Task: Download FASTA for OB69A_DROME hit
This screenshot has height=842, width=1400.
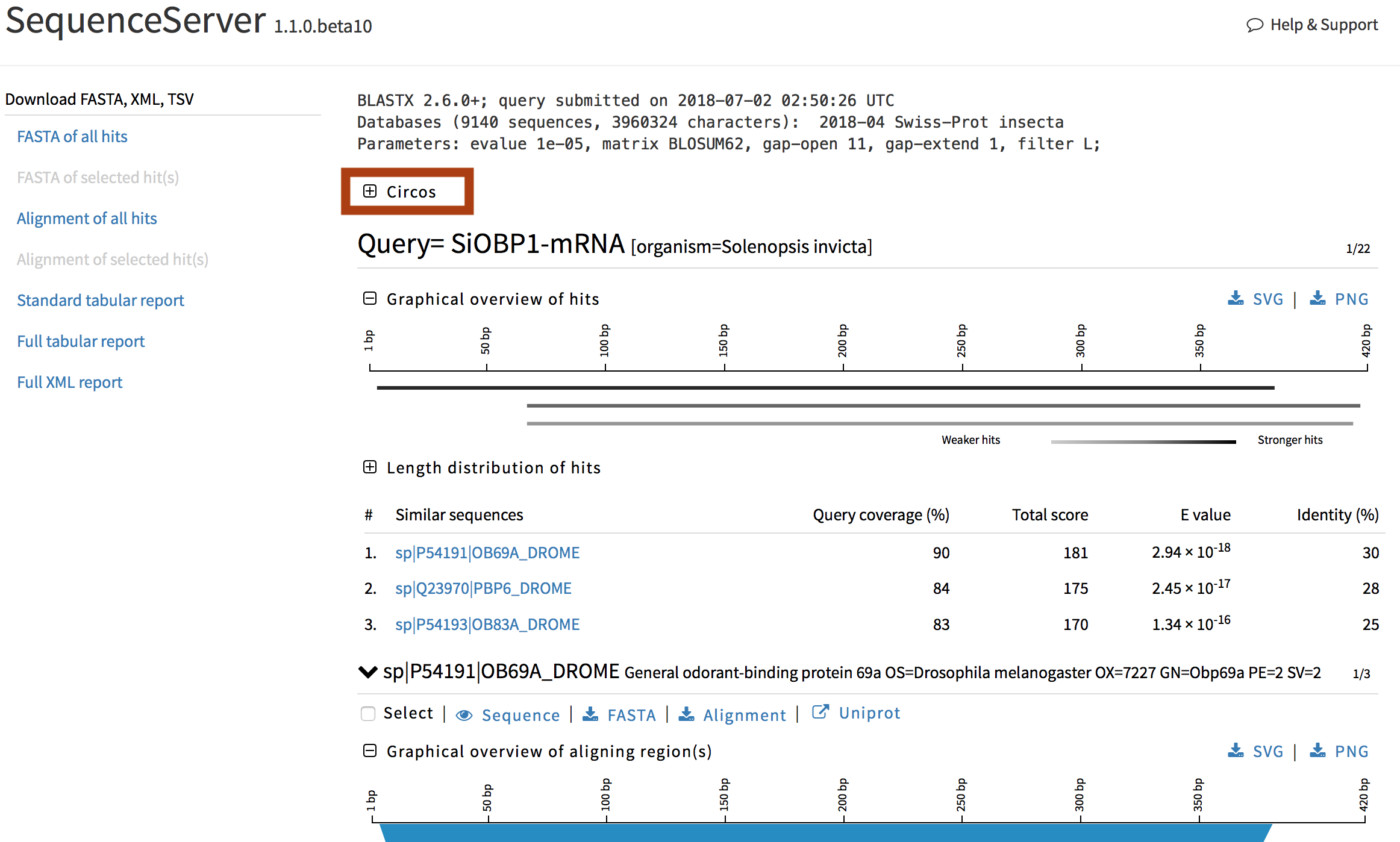Action: [x=631, y=715]
